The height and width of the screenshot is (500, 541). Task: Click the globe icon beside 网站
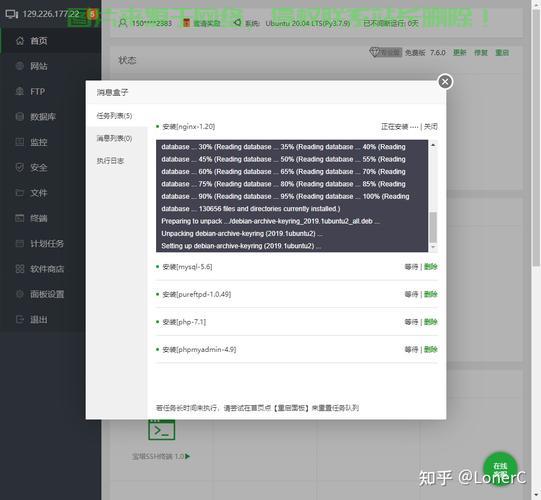point(20,66)
